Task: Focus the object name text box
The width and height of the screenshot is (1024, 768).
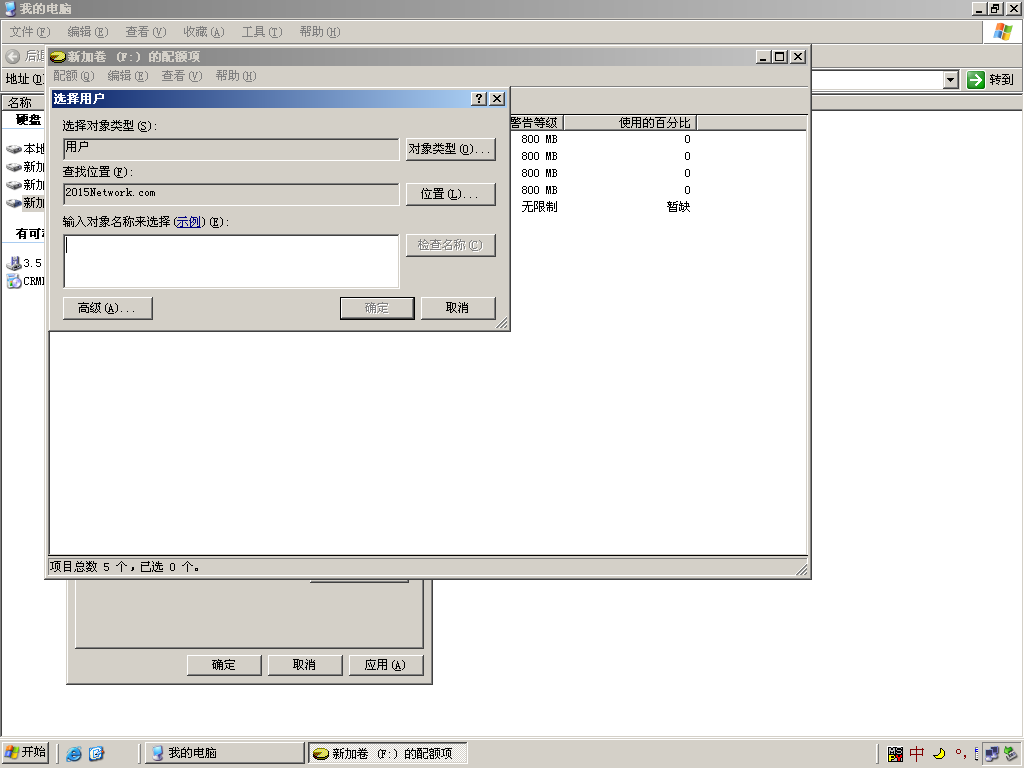Action: pos(231,261)
